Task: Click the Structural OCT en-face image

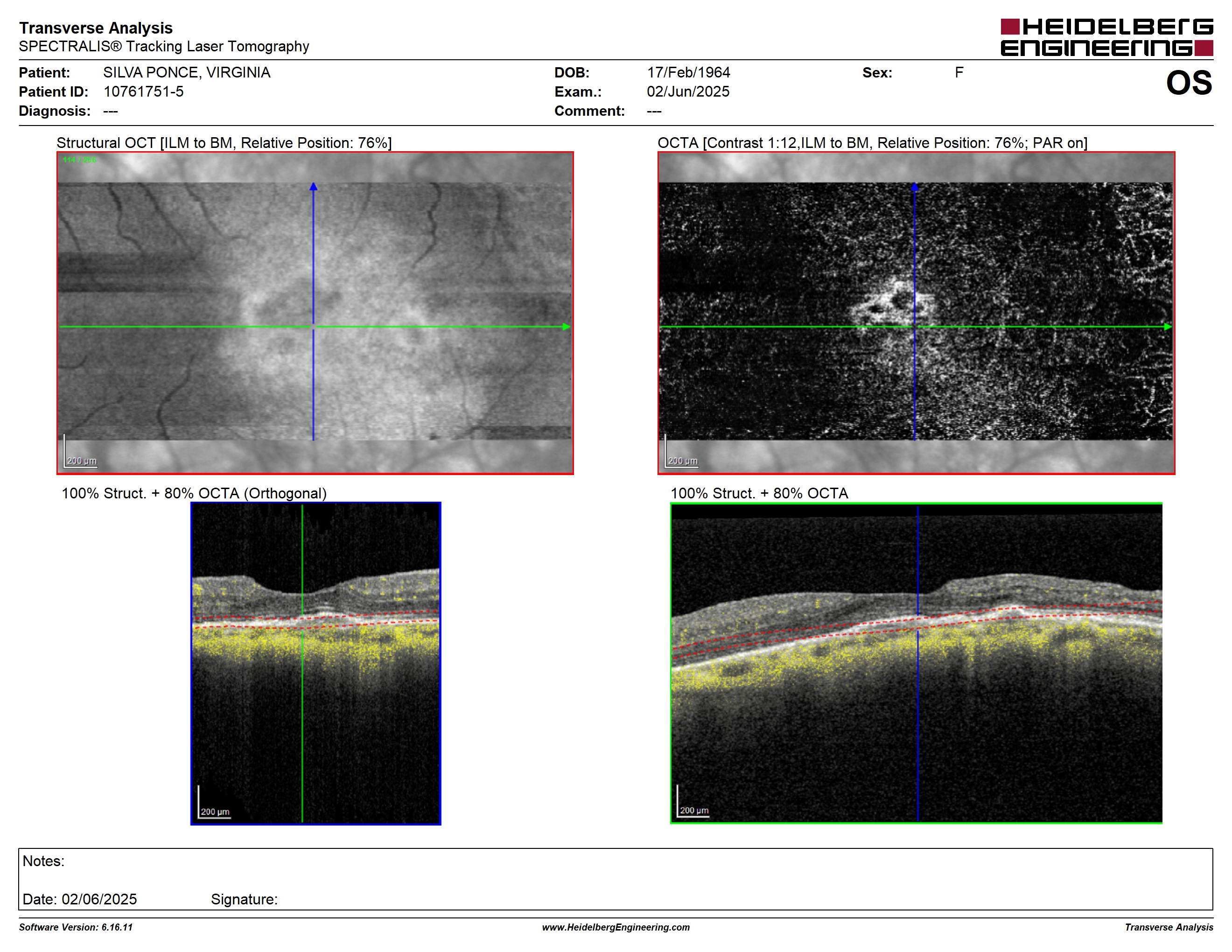Action: point(315,313)
